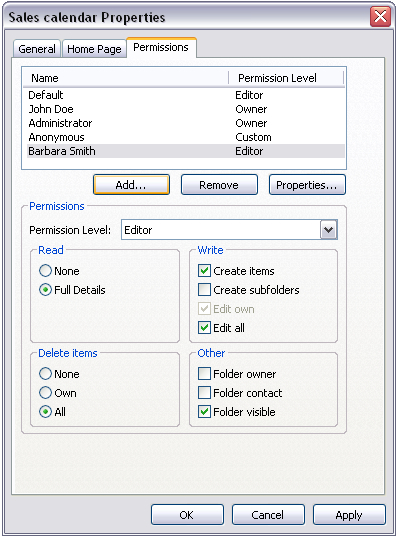Remove the selected user with Remove button
Screen dimensions: 397x537
219,185
